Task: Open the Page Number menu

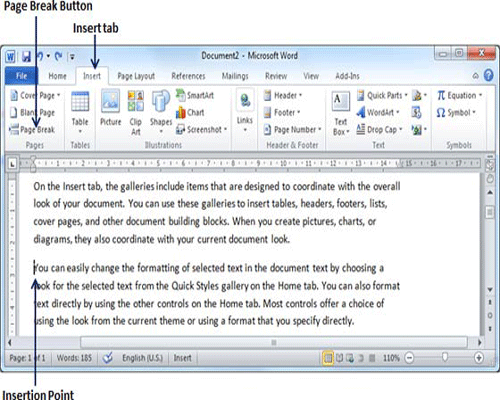Action: pyautogui.click(x=292, y=129)
